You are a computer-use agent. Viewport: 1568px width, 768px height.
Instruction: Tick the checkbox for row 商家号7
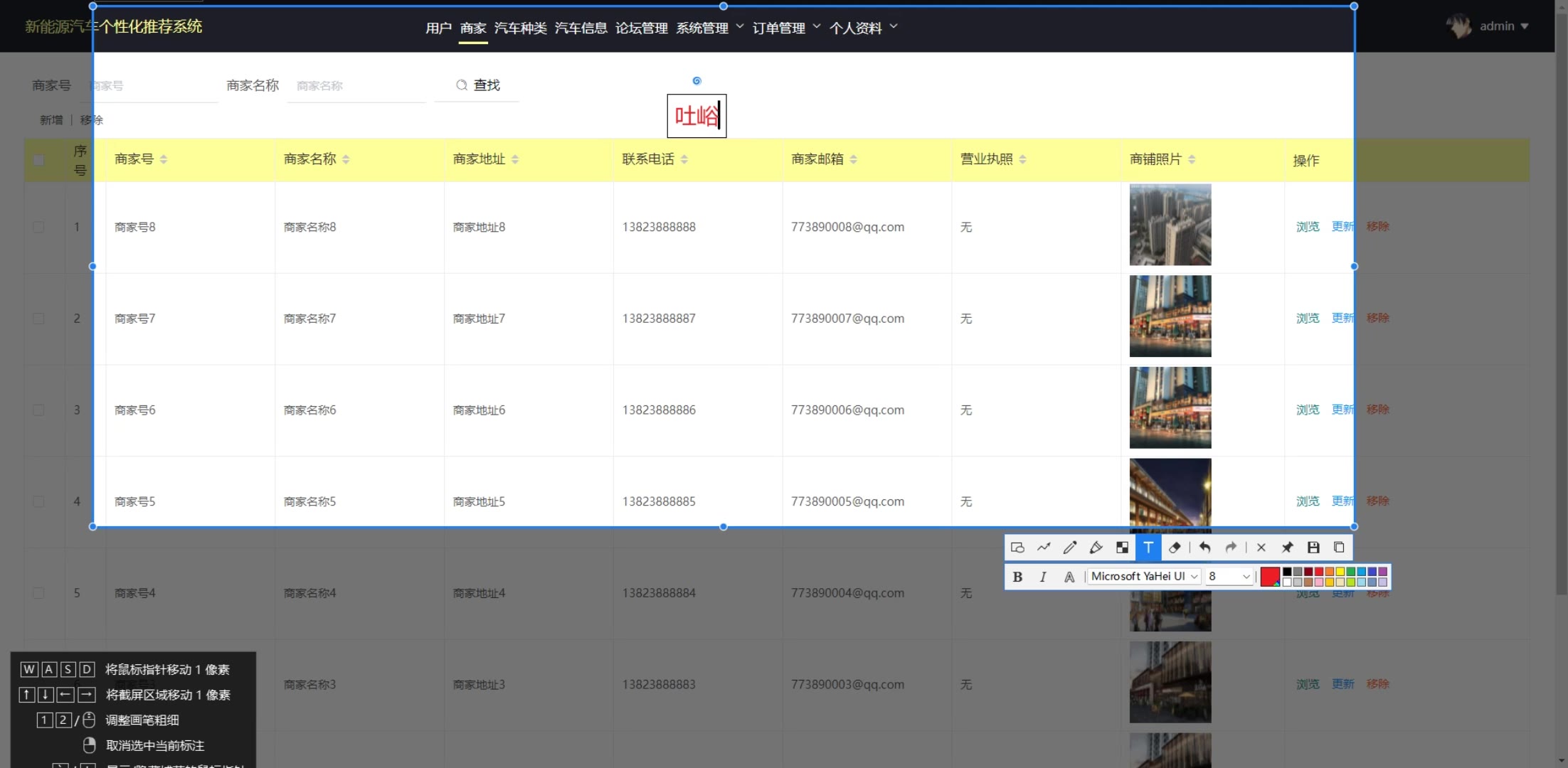click(x=38, y=319)
